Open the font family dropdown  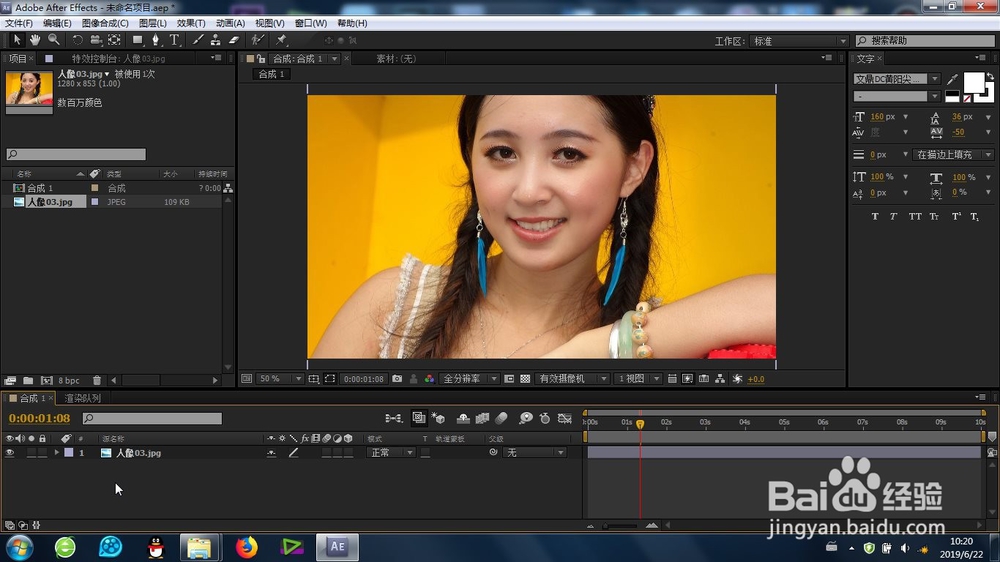point(897,79)
